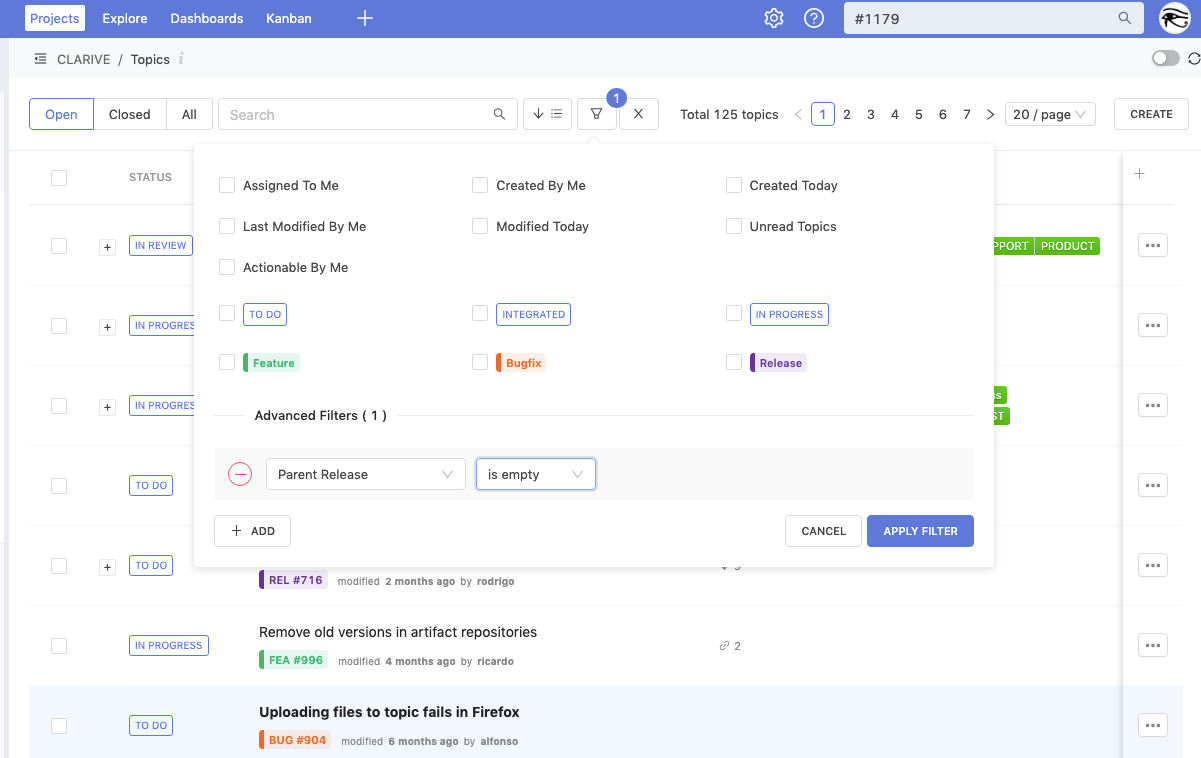
Task: Open topic Uploading files to topic fails in Firefox
Action: [x=389, y=712]
